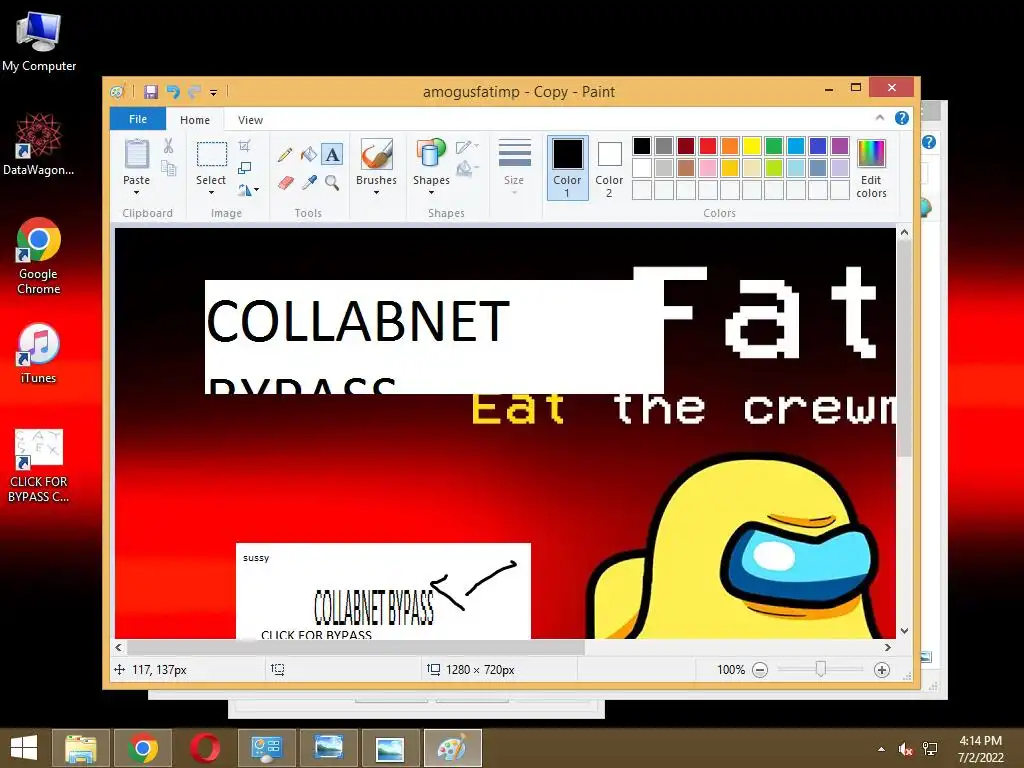Pick the pink color swatch
The height and width of the screenshot is (768, 1024).
(707, 168)
